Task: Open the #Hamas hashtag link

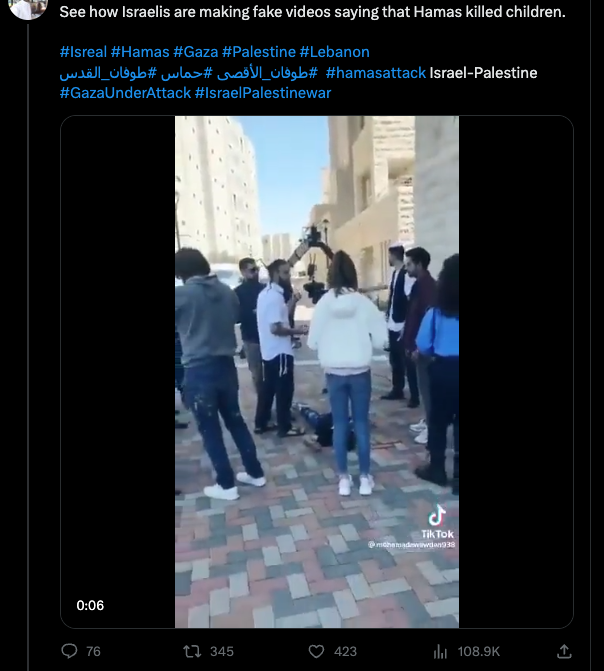Action: point(140,52)
